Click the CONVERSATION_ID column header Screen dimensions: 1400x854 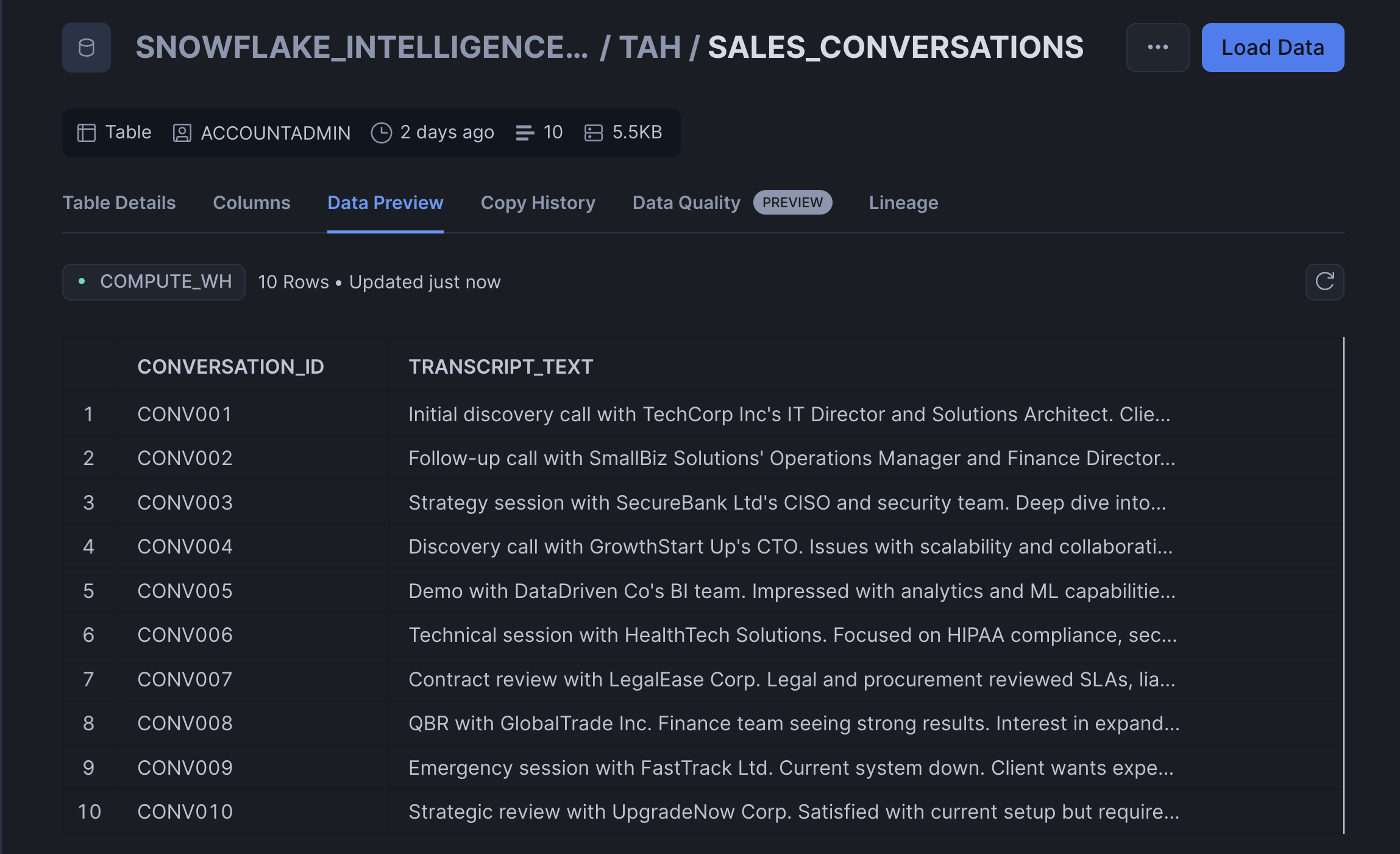click(230, 366)
